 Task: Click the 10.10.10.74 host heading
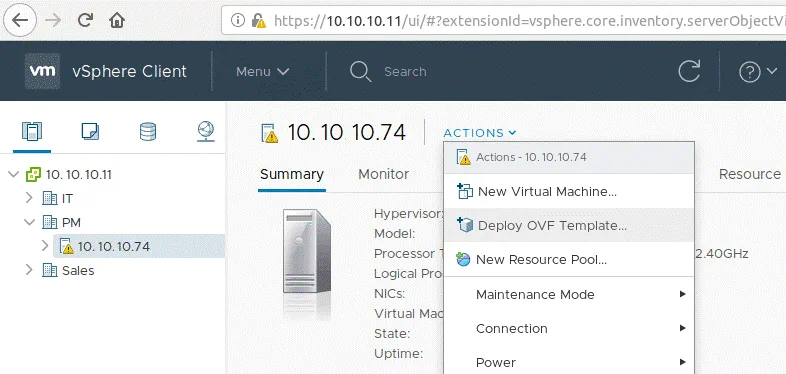point(346,132)
